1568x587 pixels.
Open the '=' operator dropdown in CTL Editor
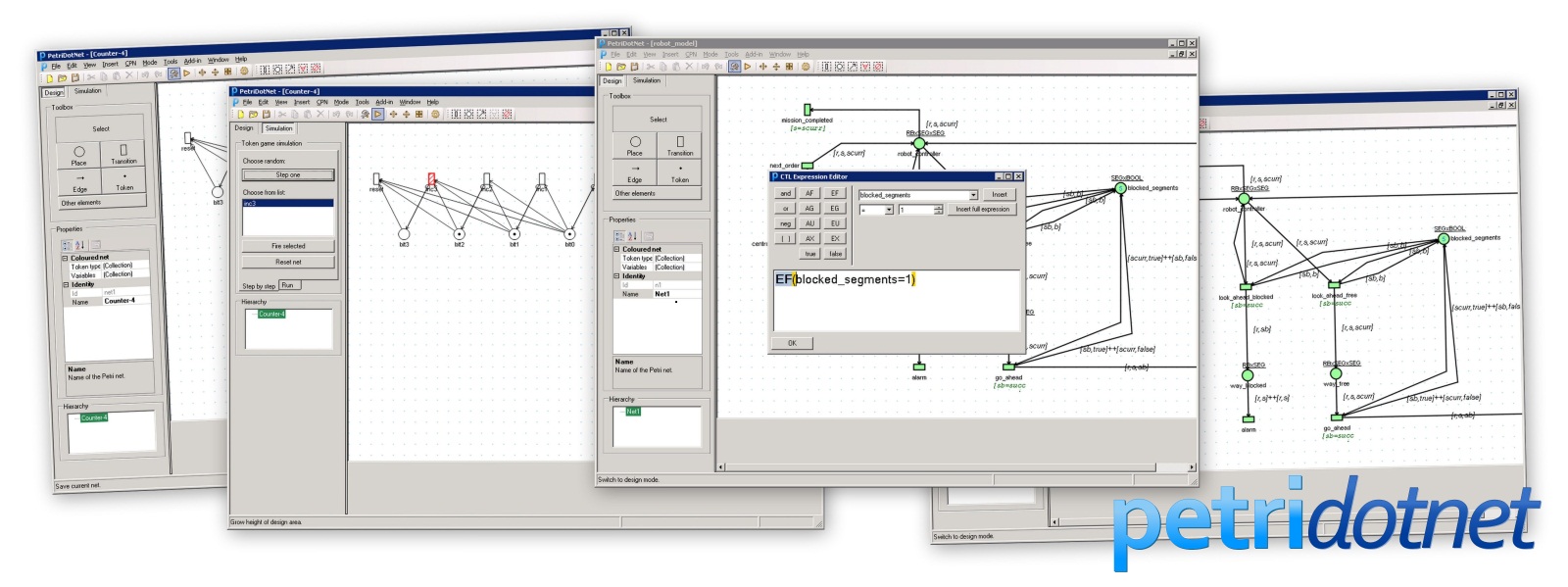[889, 210]
